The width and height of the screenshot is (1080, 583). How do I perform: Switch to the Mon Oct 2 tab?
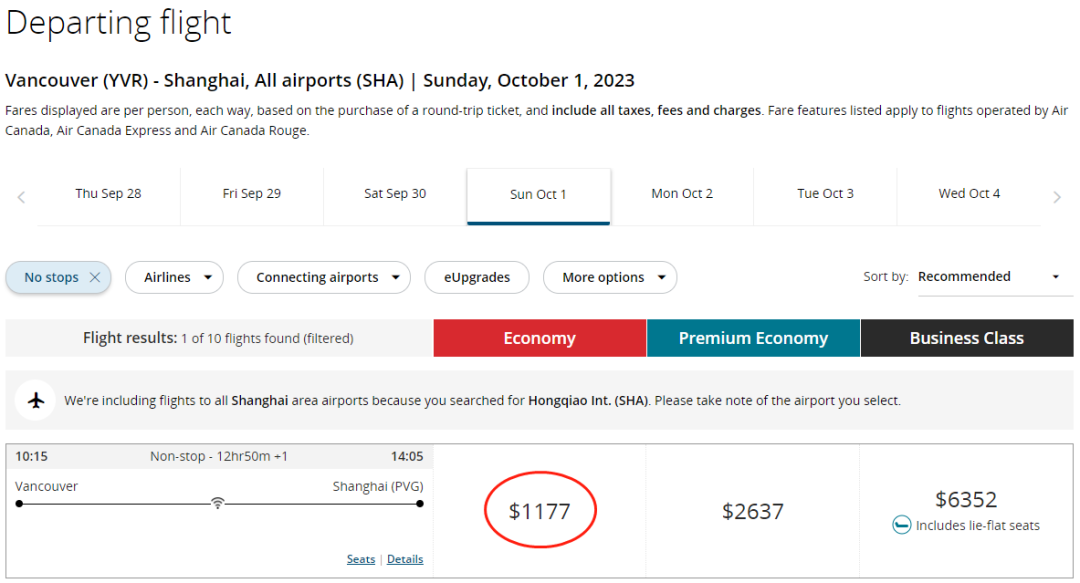pyautogui.click(x=682, y=194)
